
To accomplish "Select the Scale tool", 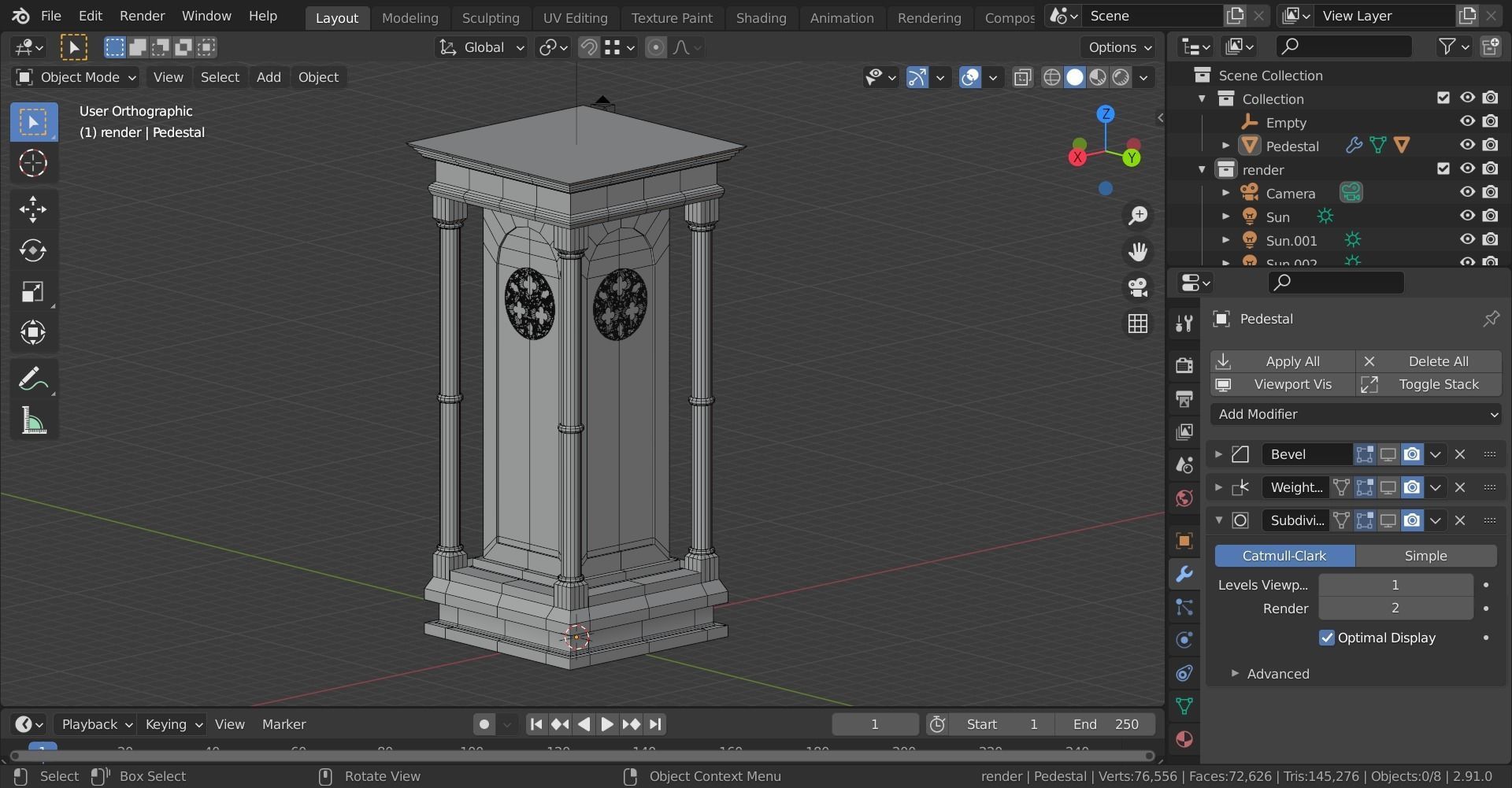I will (33, 292).
